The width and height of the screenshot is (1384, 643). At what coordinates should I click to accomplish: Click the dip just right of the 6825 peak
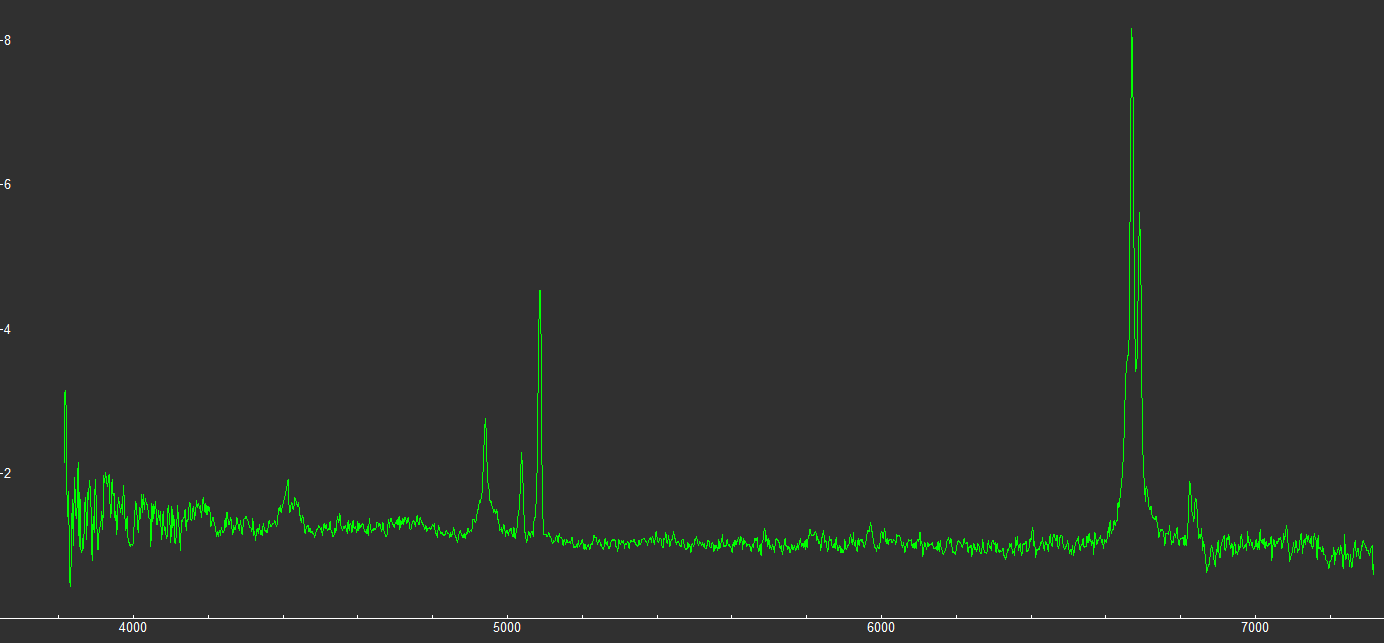tap(1207, 571)
